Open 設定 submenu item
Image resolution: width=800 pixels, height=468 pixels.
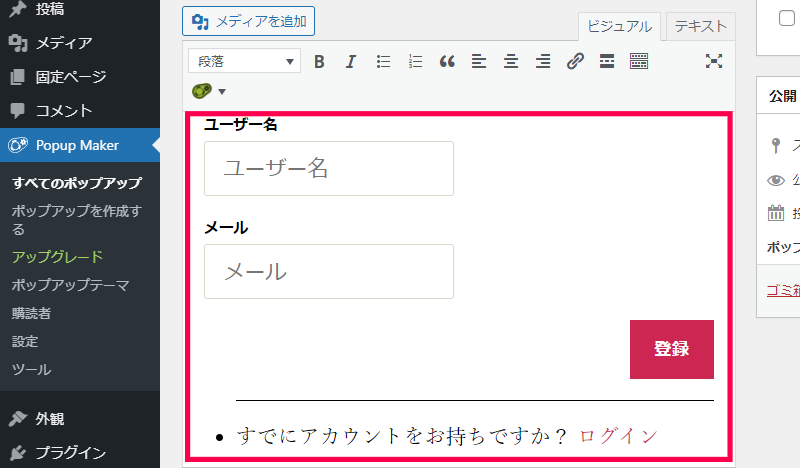[x=25, y=341]
